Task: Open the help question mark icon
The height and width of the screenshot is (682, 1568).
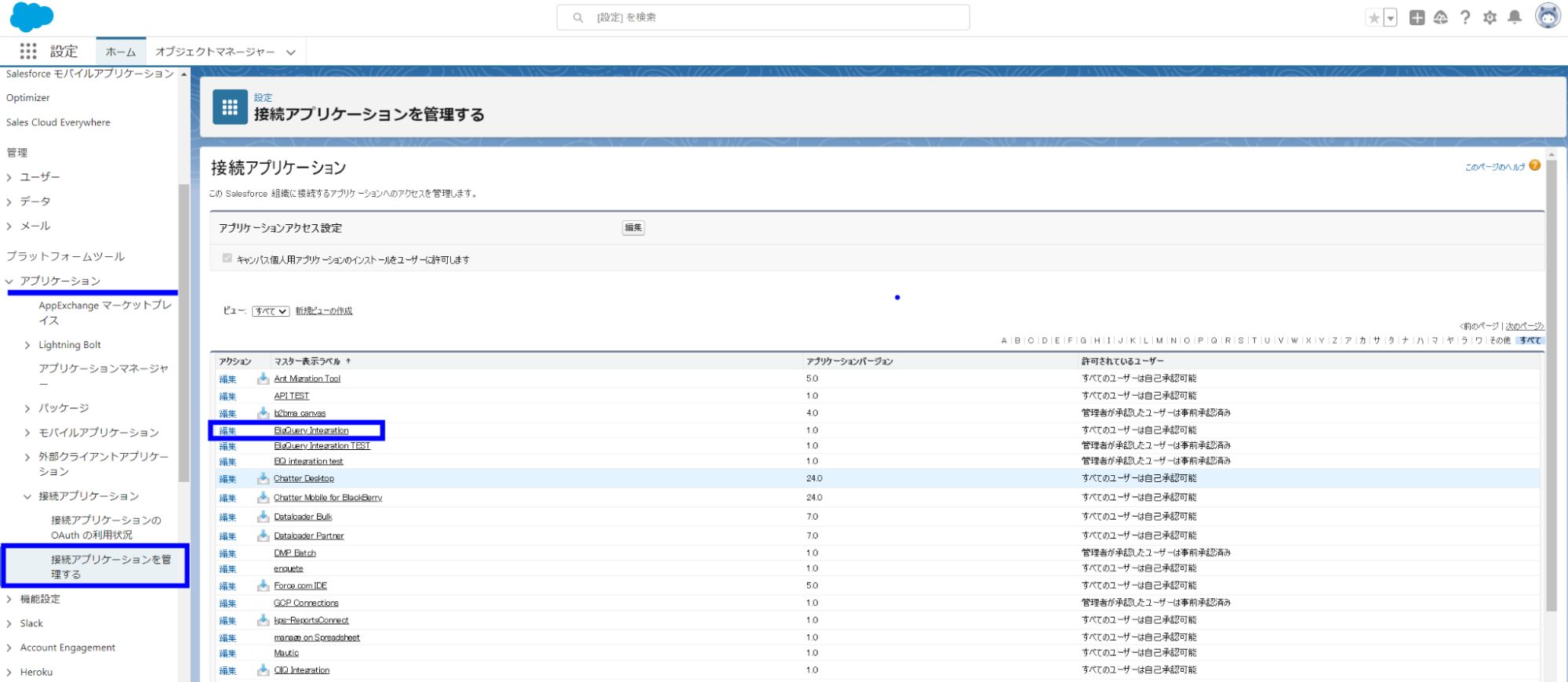Action: [x=1465, y=17]
